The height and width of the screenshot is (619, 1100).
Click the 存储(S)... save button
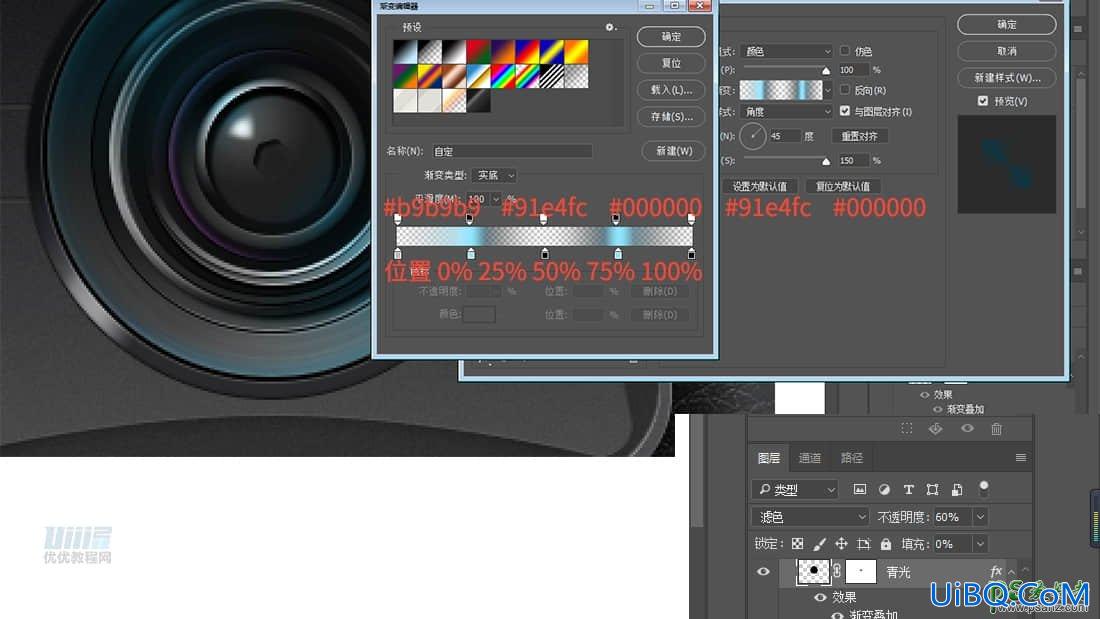click(671, 117)
